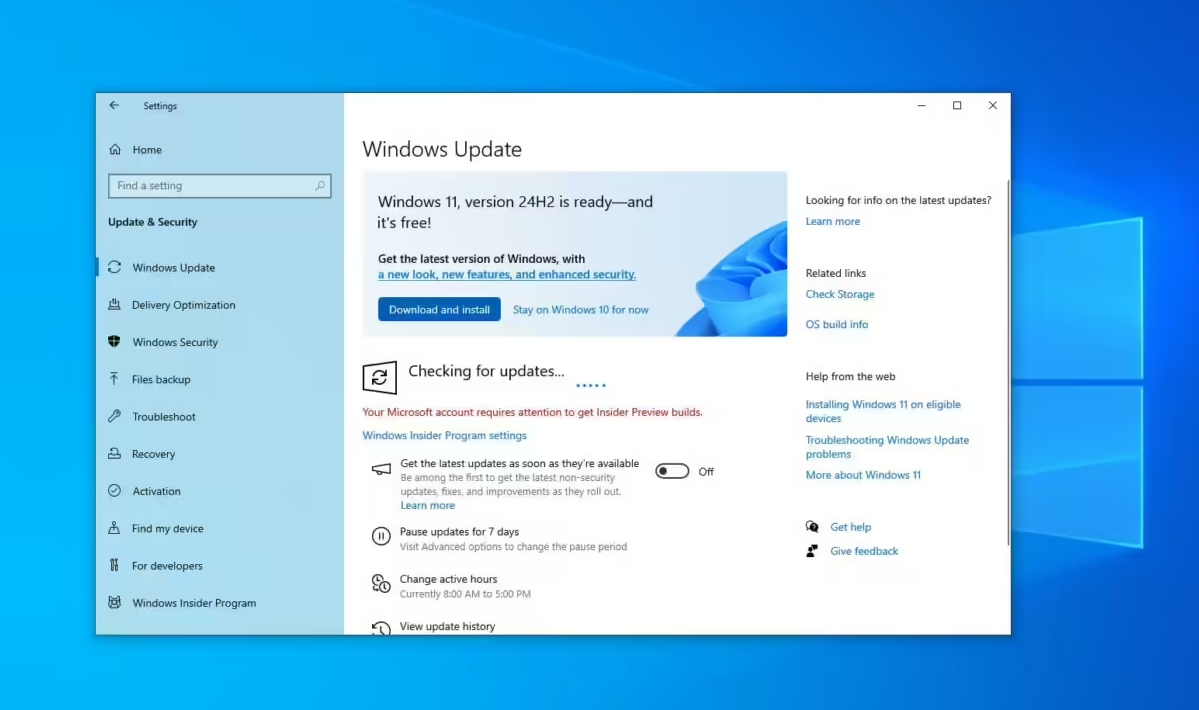Click the Microsoft account requires attention message
The width and height of the screenshot is (1199, 710).
click(x=532, y=412)
